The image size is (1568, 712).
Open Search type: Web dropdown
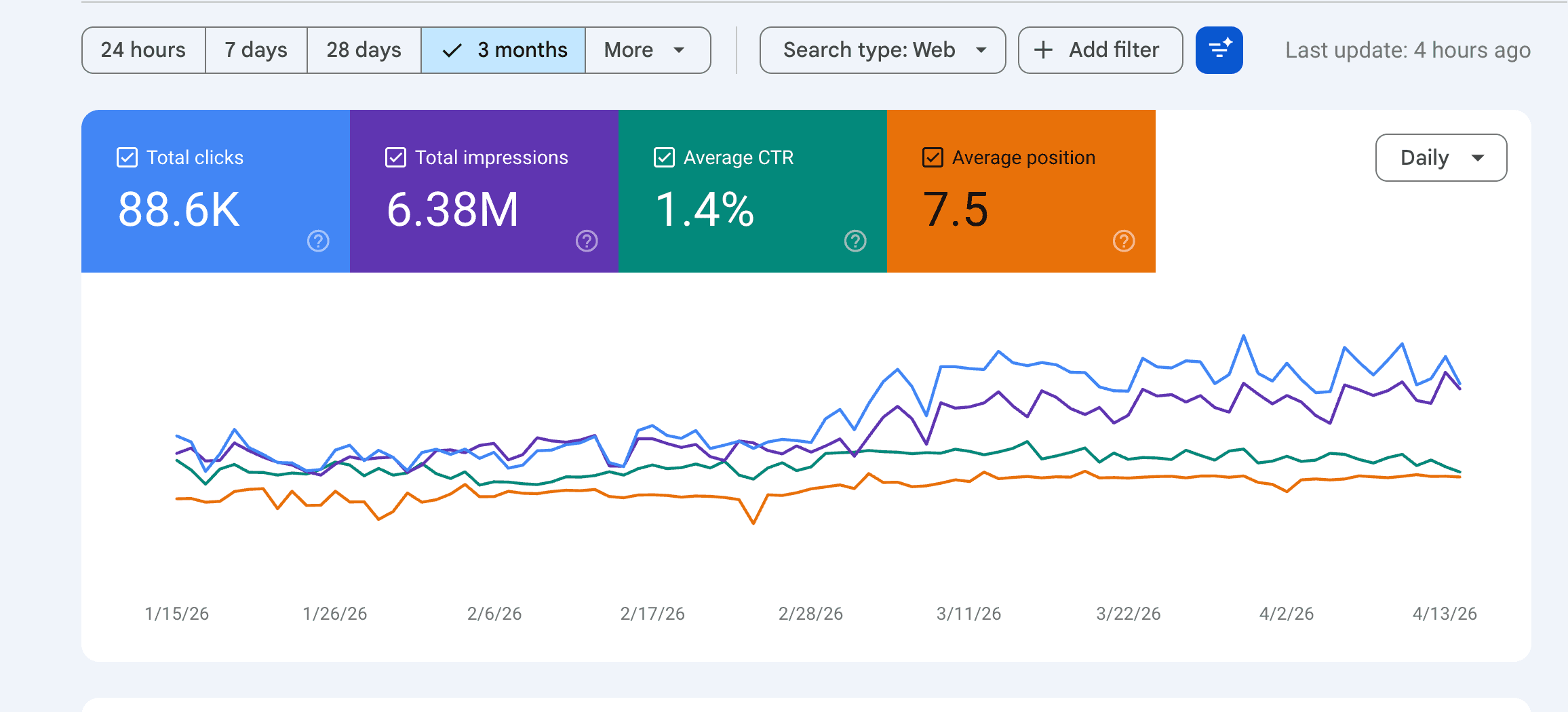(882, 50)
